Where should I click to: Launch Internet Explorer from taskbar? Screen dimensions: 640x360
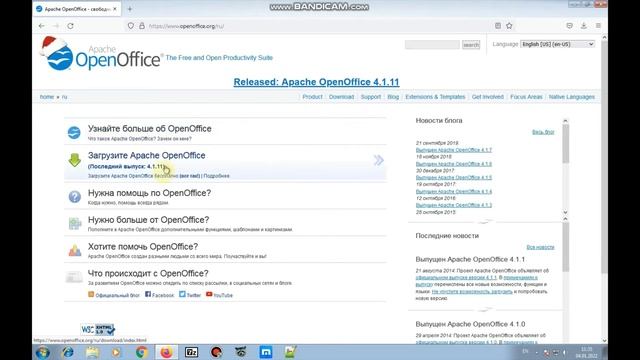pos(68,352)
